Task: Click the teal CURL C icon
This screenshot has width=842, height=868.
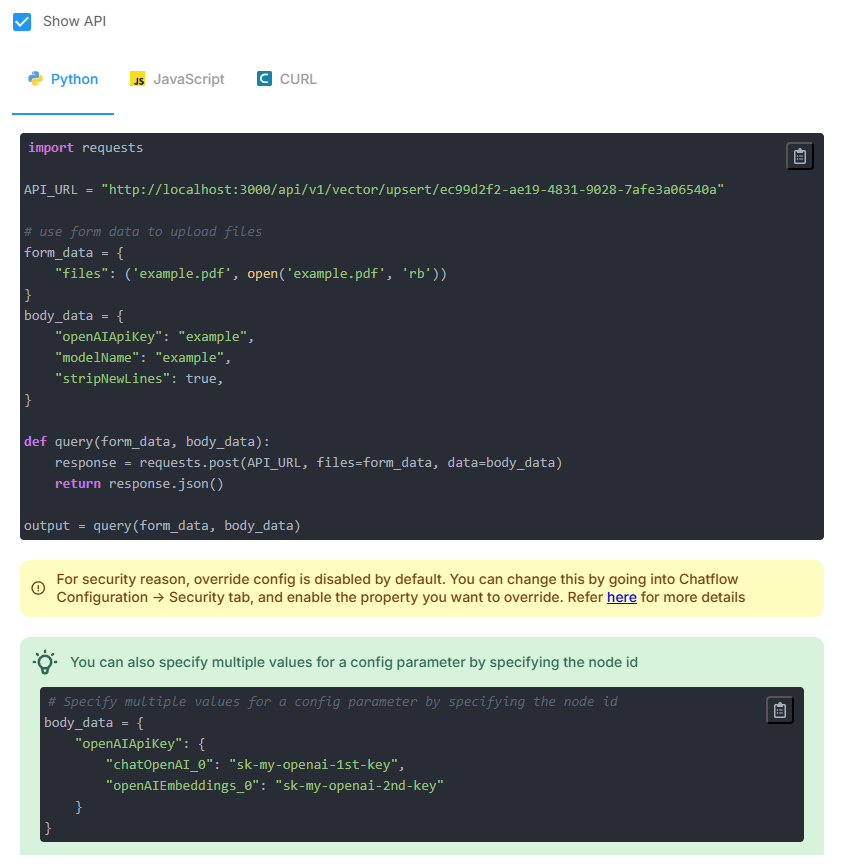Action: (264, 79)
